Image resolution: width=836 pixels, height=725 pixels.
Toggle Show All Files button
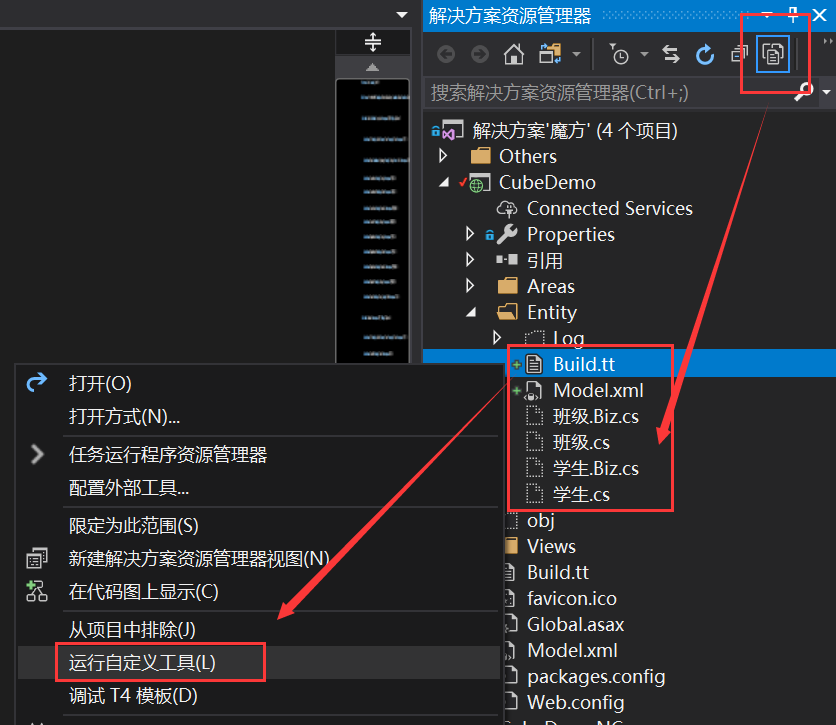click(773, 54)
